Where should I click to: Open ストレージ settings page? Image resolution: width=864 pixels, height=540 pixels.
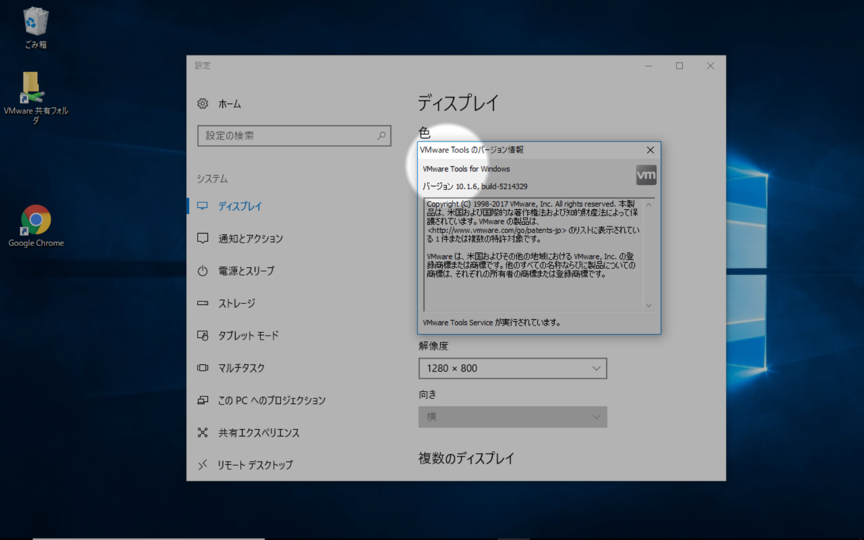pos(237,303)
